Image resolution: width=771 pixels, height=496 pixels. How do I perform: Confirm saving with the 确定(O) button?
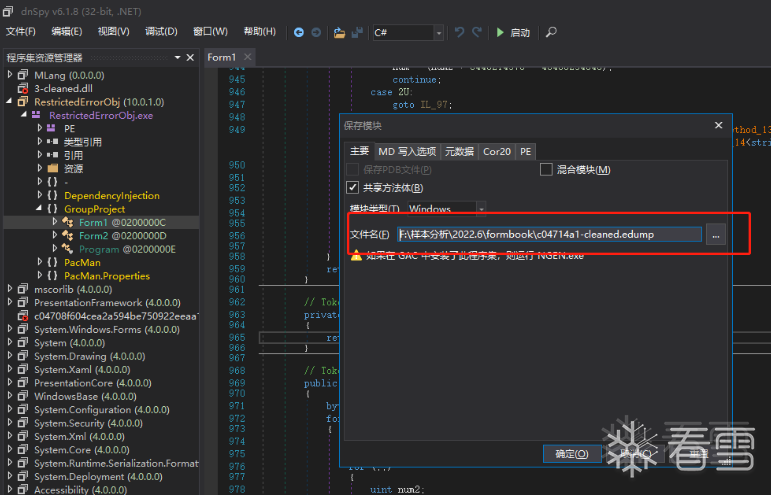coord(572,453)
